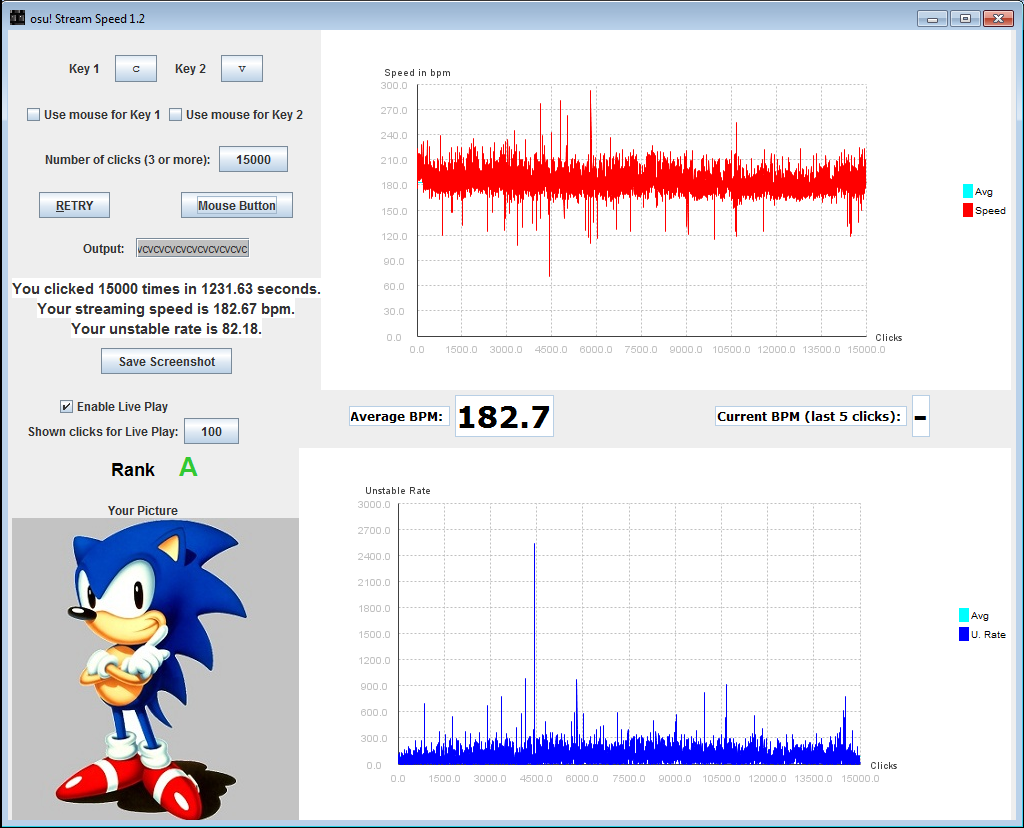Uncheck the Enable Live Play checkbox
Screen dimensions: 1024x828
66,407
